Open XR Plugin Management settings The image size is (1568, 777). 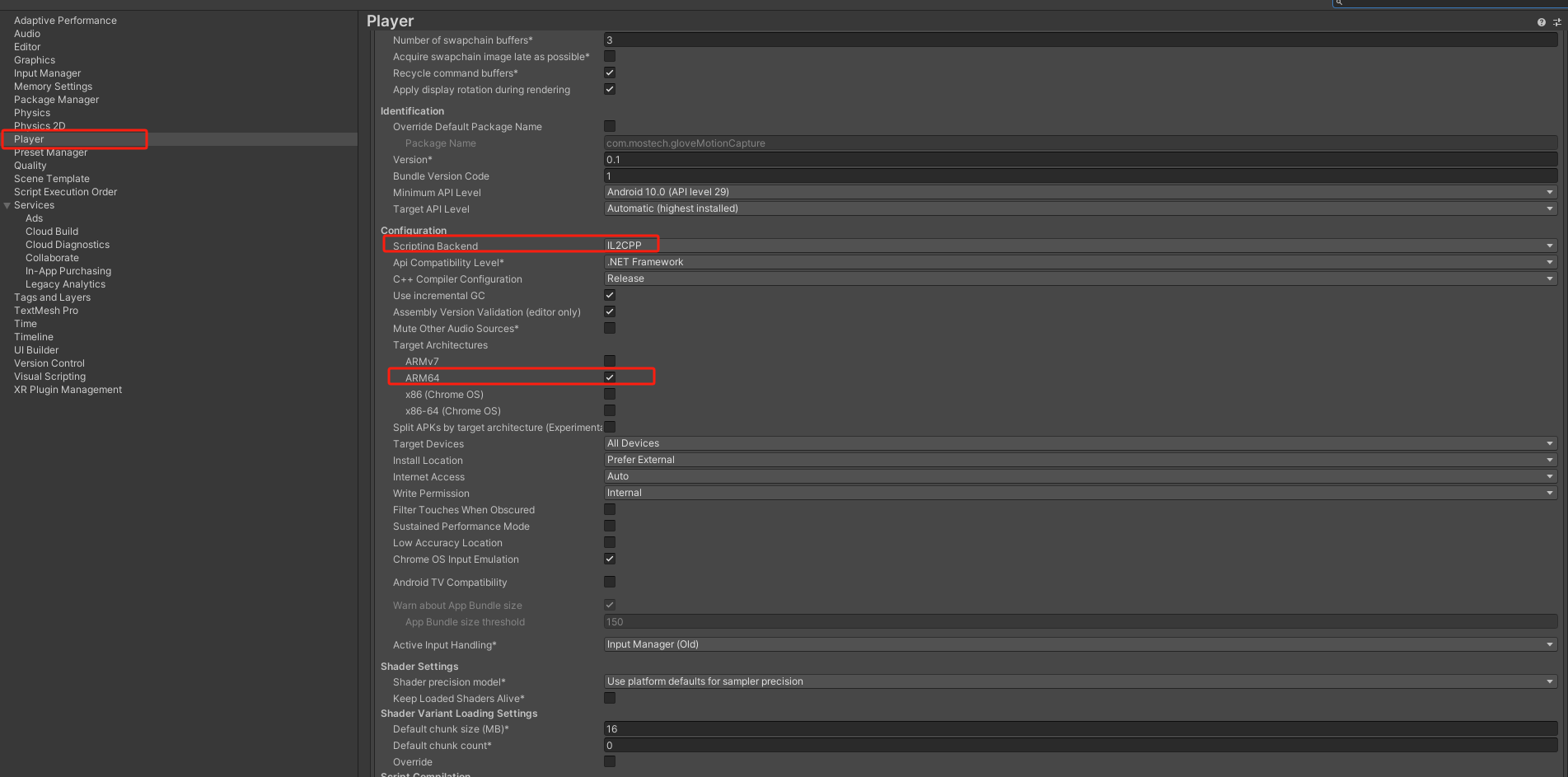pyautogui.click(x=68, y=390)
